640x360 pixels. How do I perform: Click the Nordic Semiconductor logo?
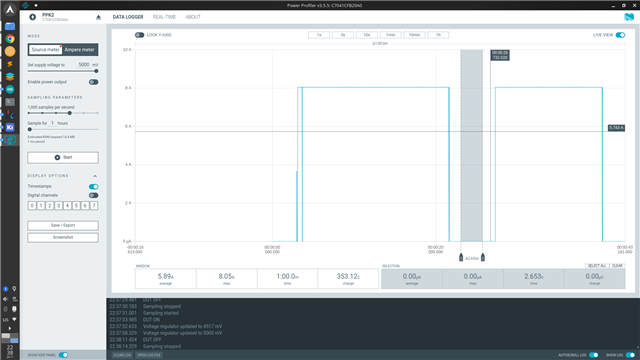coord(629,17)
